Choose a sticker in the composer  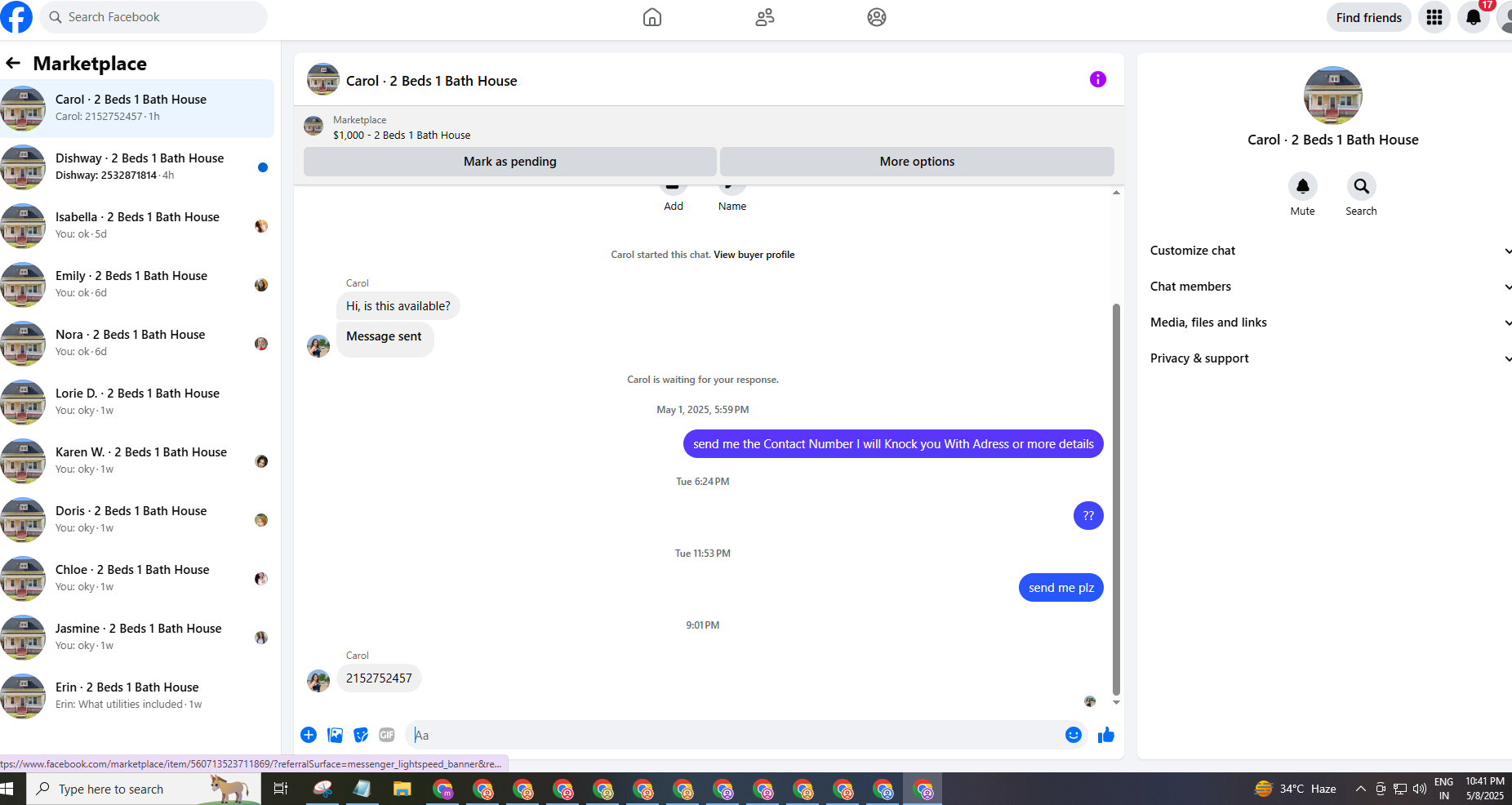click(361, 735)
